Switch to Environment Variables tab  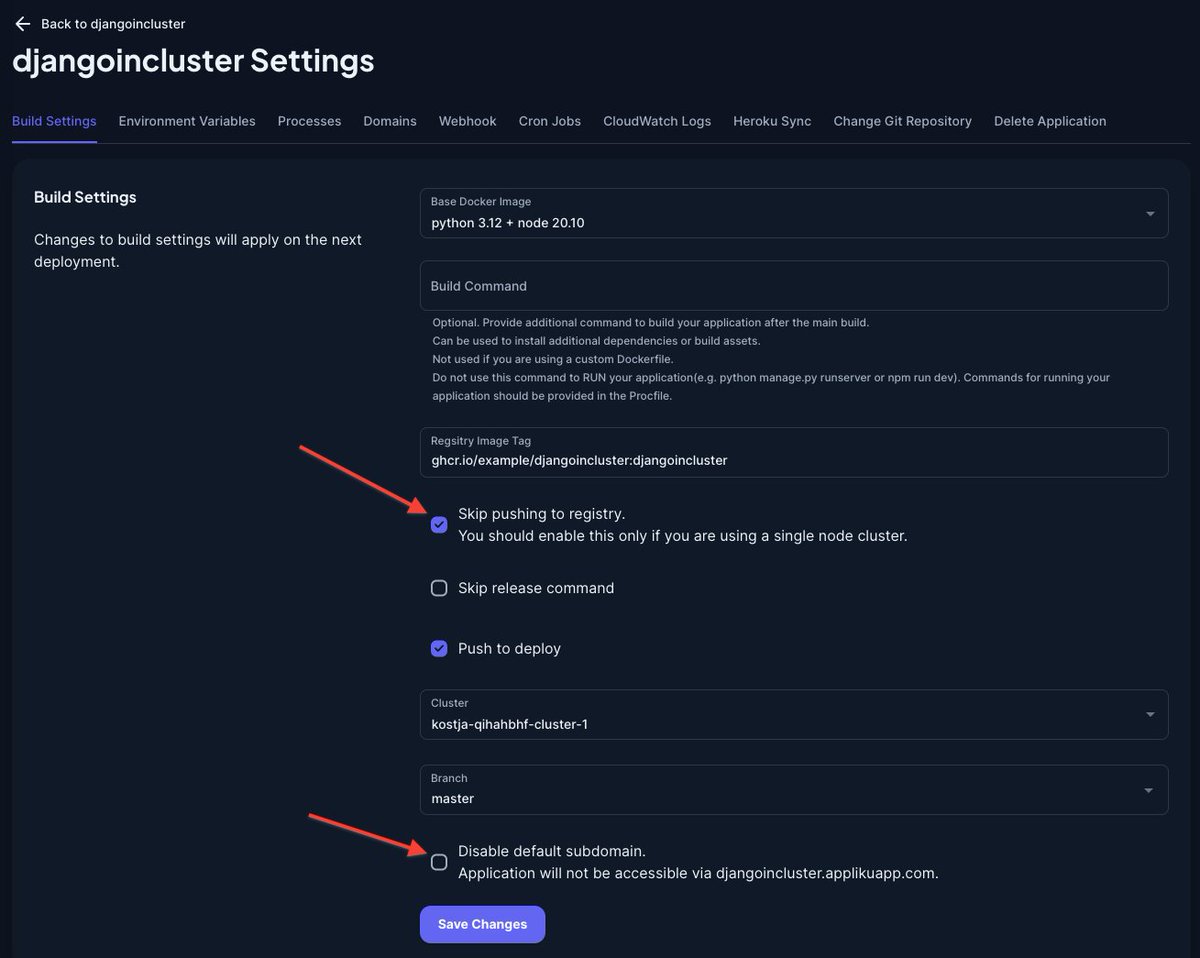pos(187,121)
